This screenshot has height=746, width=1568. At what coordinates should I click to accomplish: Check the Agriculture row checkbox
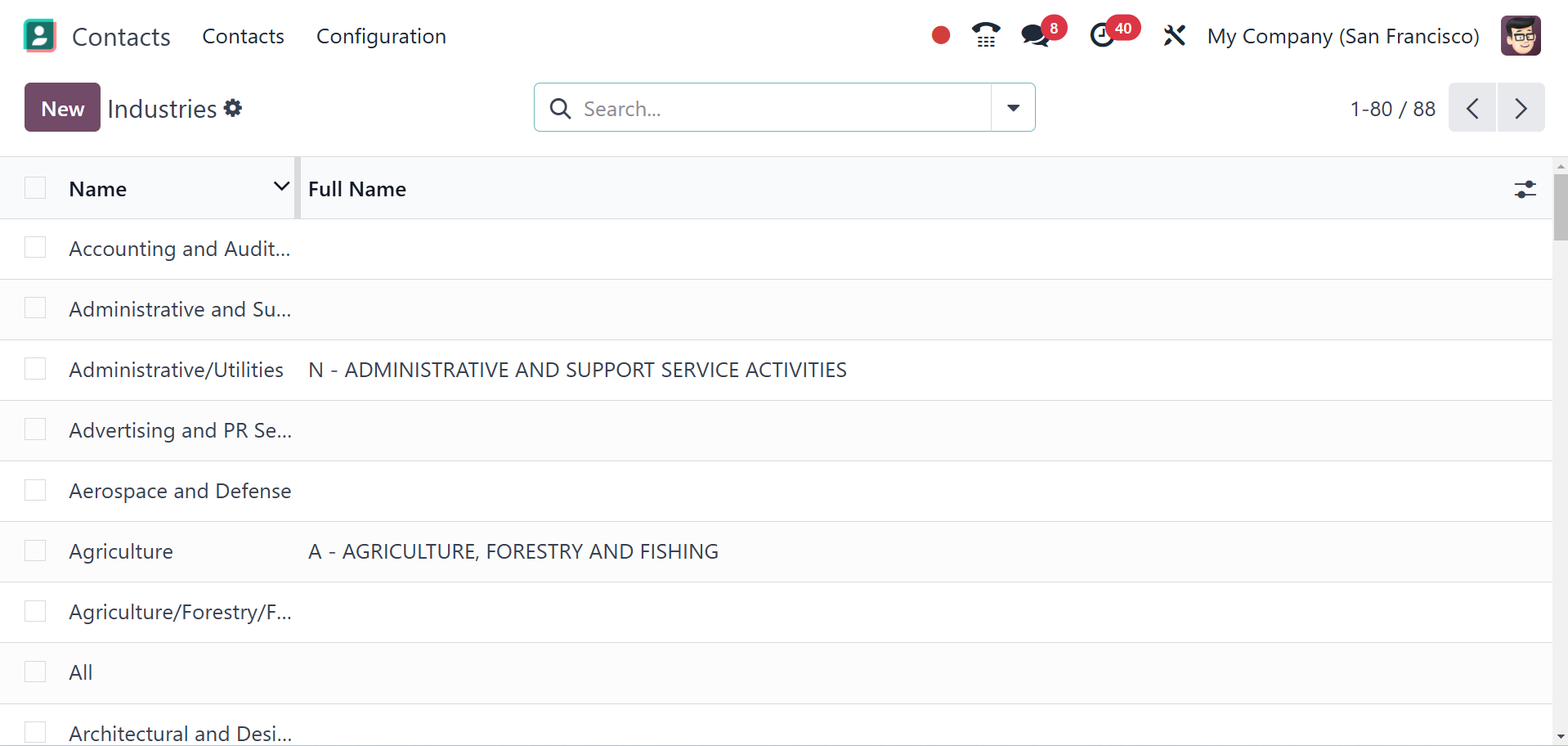pos(35,551)
